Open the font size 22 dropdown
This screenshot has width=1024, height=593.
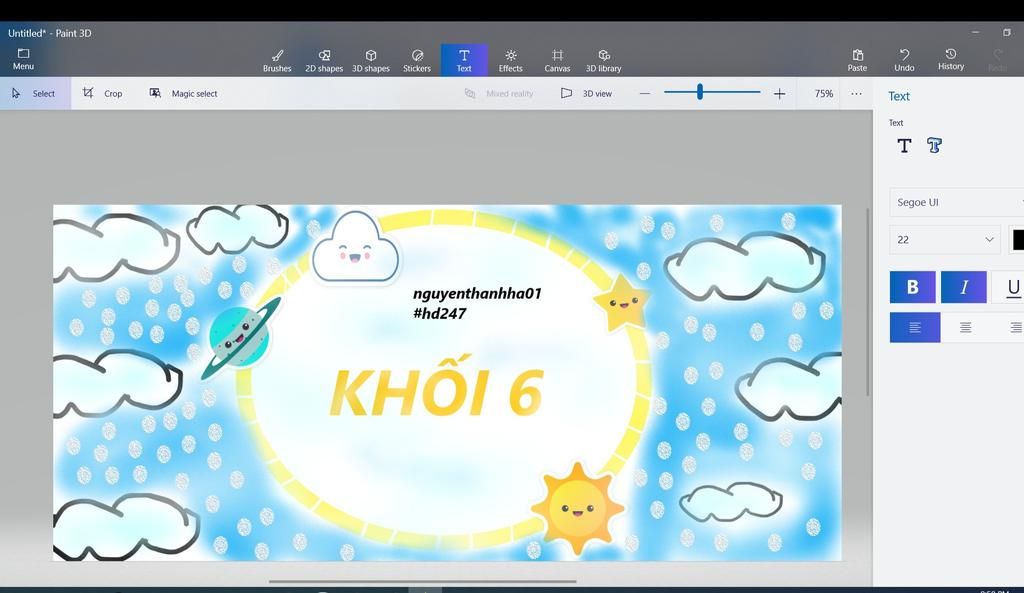[x=945, y=240]
